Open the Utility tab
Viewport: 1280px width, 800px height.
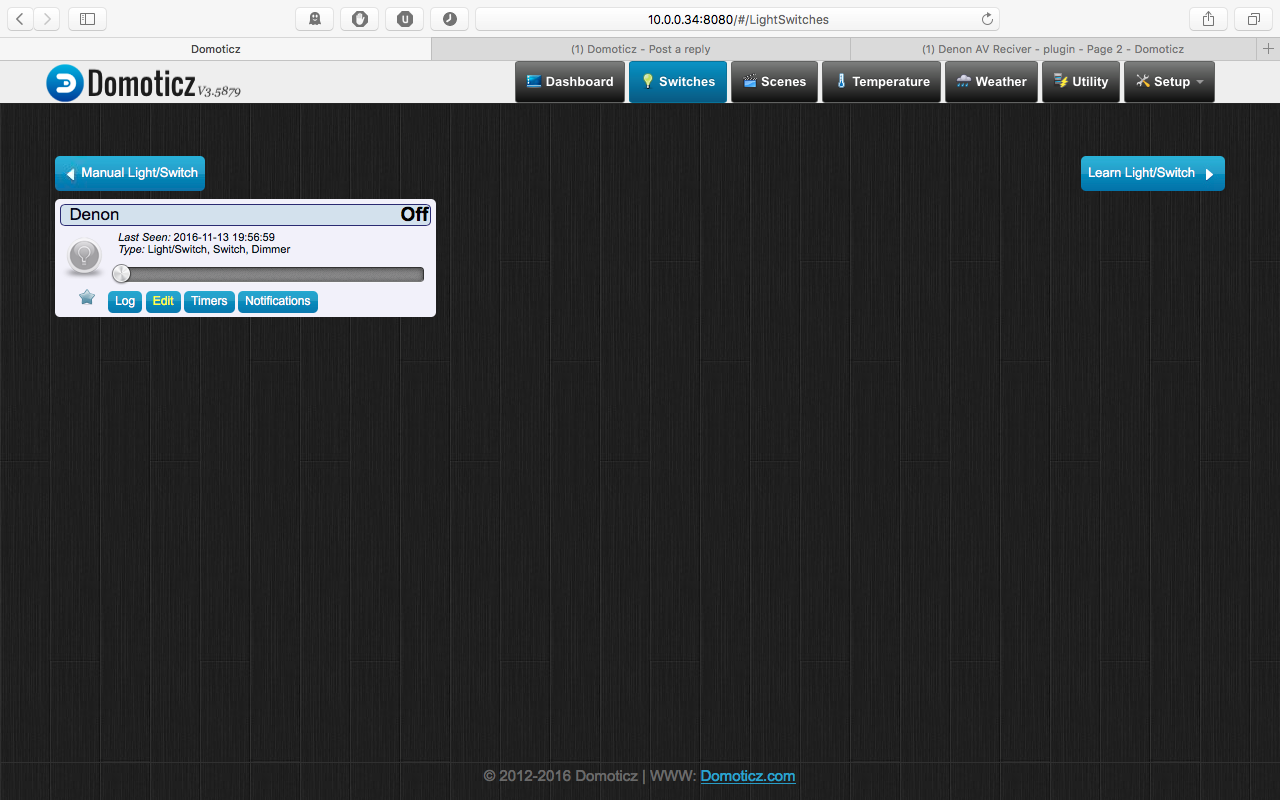[1081, 82]
